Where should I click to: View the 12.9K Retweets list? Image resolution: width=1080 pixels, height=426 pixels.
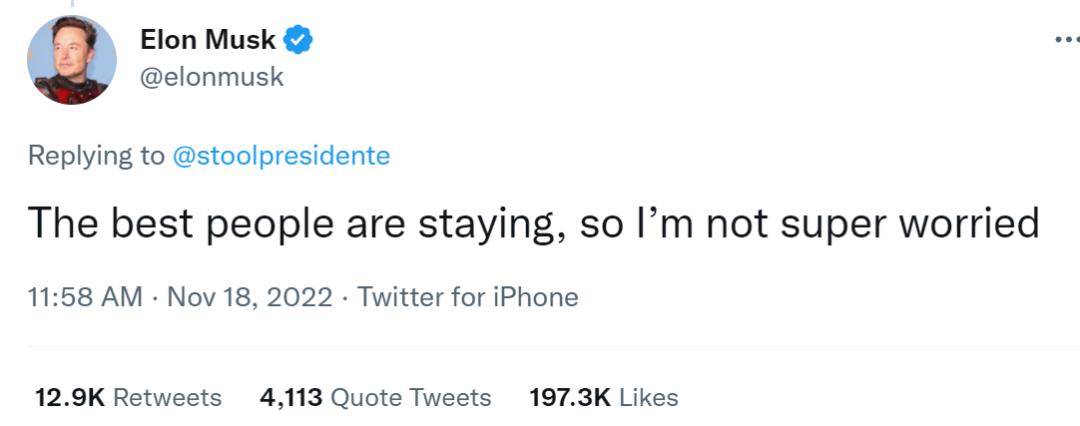coord(128,397)
